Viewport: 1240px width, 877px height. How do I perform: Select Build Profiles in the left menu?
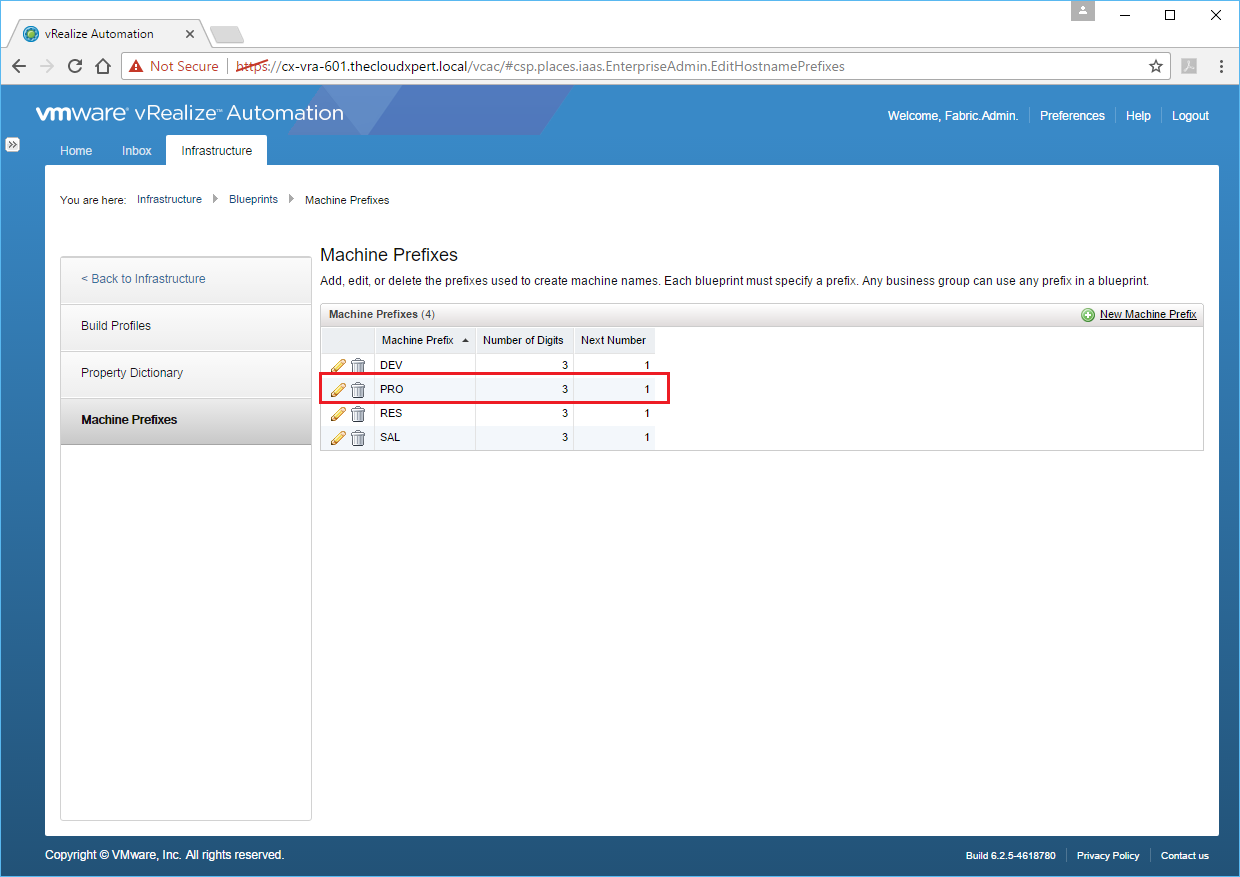pyautogui.click(x=116, y=326)
